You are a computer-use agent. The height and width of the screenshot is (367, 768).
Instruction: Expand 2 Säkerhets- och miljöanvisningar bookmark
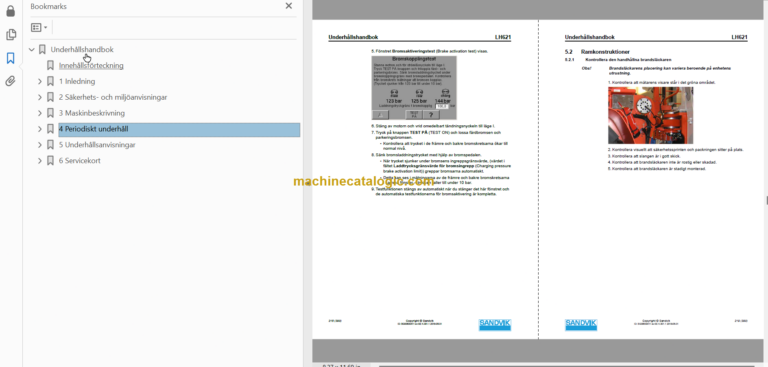click(x=40, y=98)
